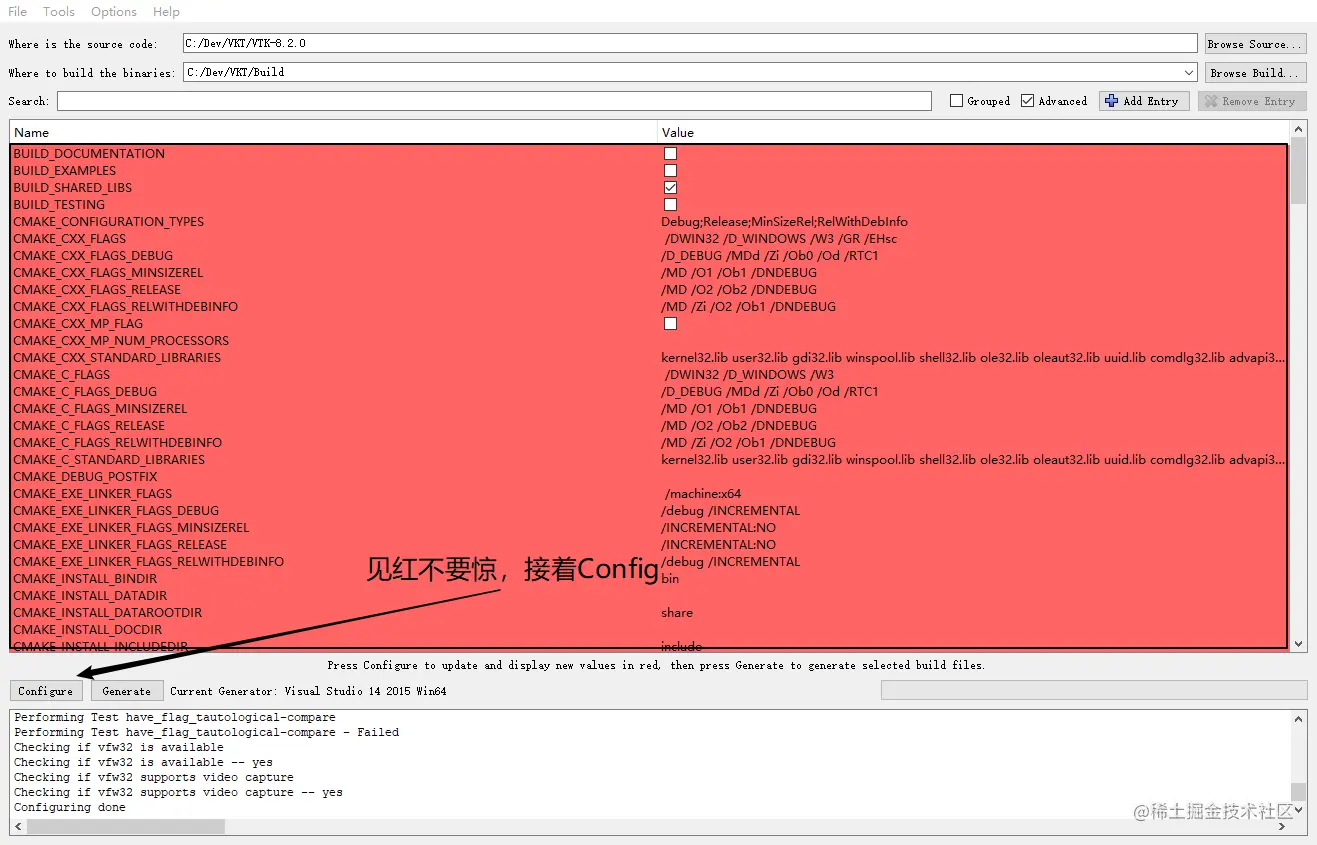
Task: Click the output log scroll up arrow
Action: pyautogui.click(x=1298, y=718)
